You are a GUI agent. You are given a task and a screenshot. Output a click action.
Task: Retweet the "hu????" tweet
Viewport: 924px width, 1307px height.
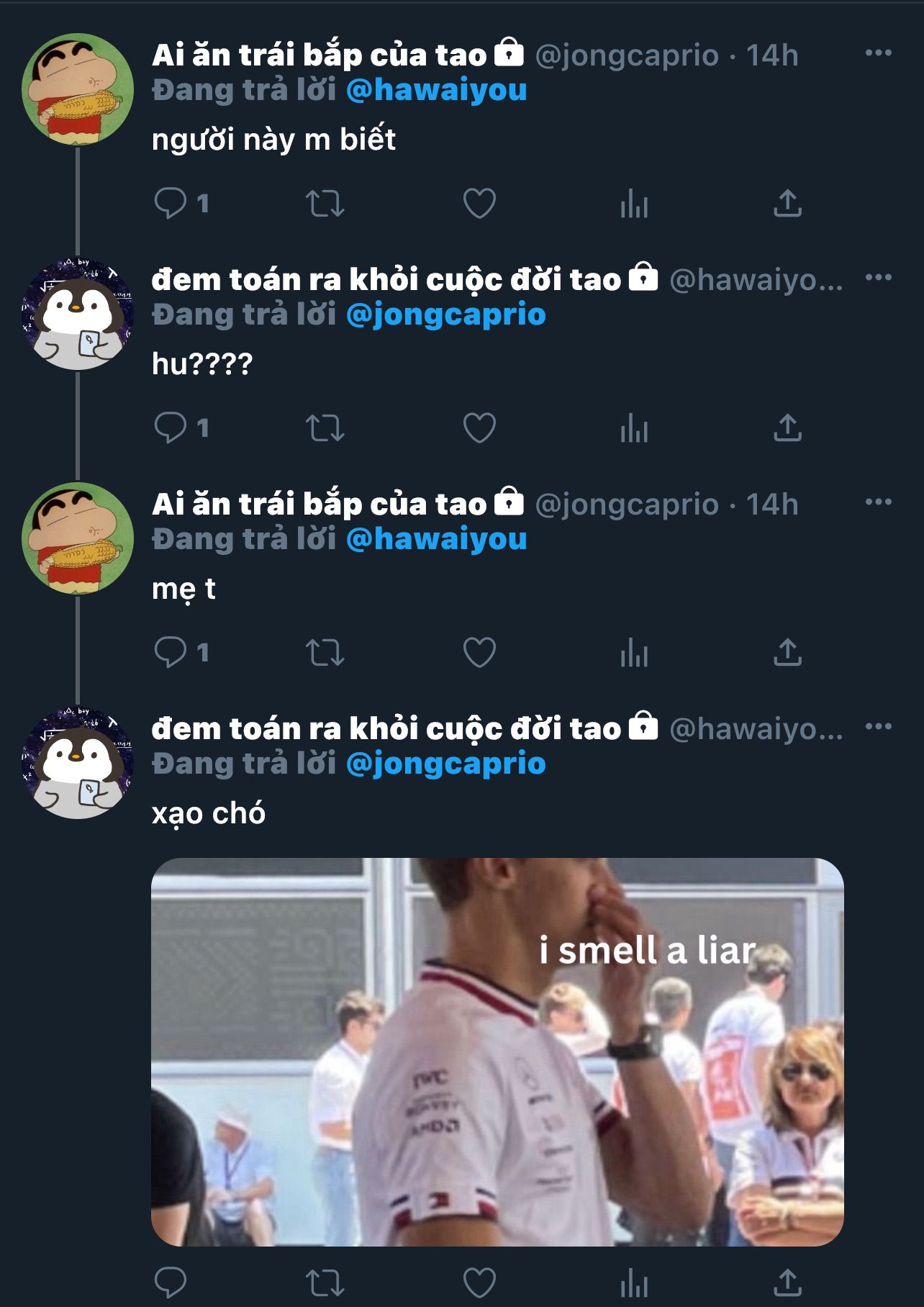pos(325,428)
